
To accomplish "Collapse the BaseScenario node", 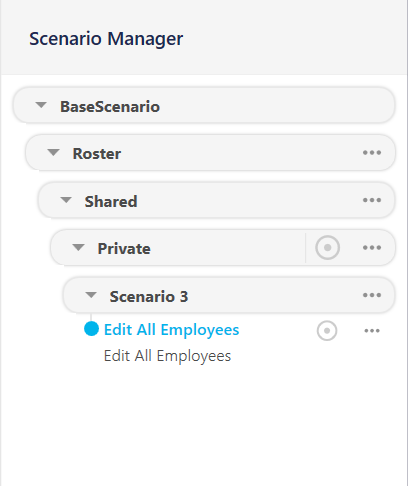I will (x=41, y=105).
